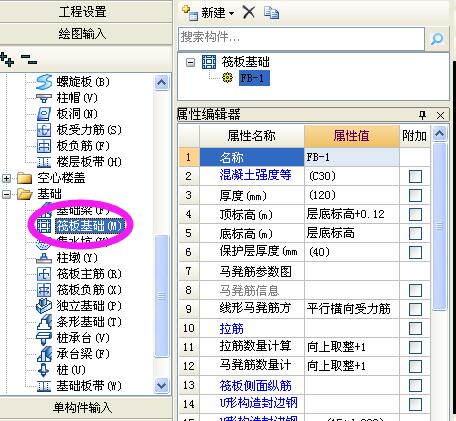This screenshot has width=456, height=421.
Task: Tick the 附加 checkbox for 马凳筋信息
Action: 415,290
